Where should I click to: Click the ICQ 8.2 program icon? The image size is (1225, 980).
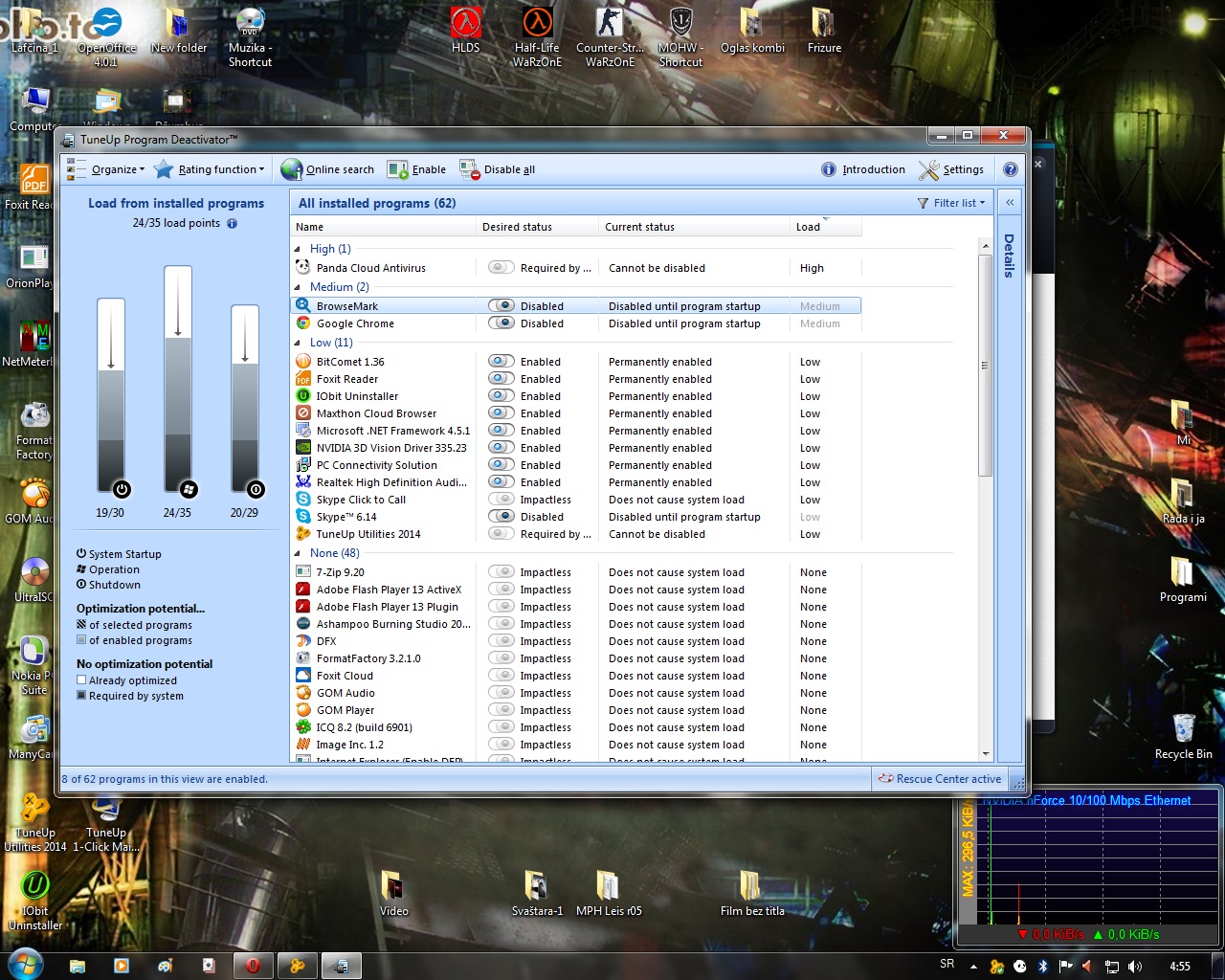pyautogui.click(x=303, y=727)
